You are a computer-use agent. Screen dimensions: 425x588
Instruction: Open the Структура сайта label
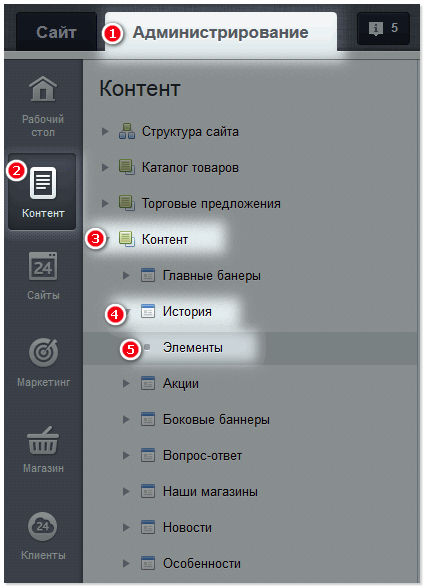190,132
